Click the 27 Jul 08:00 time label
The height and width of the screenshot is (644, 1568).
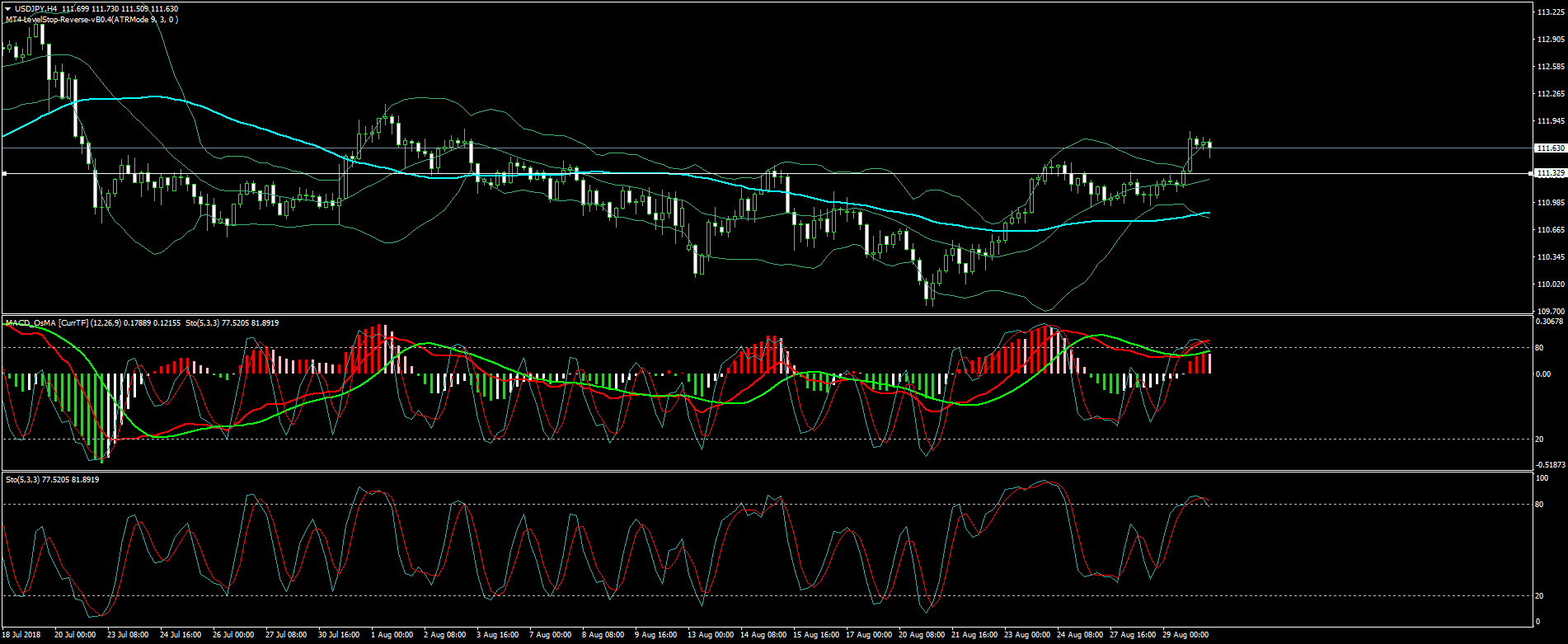[286, 635]
